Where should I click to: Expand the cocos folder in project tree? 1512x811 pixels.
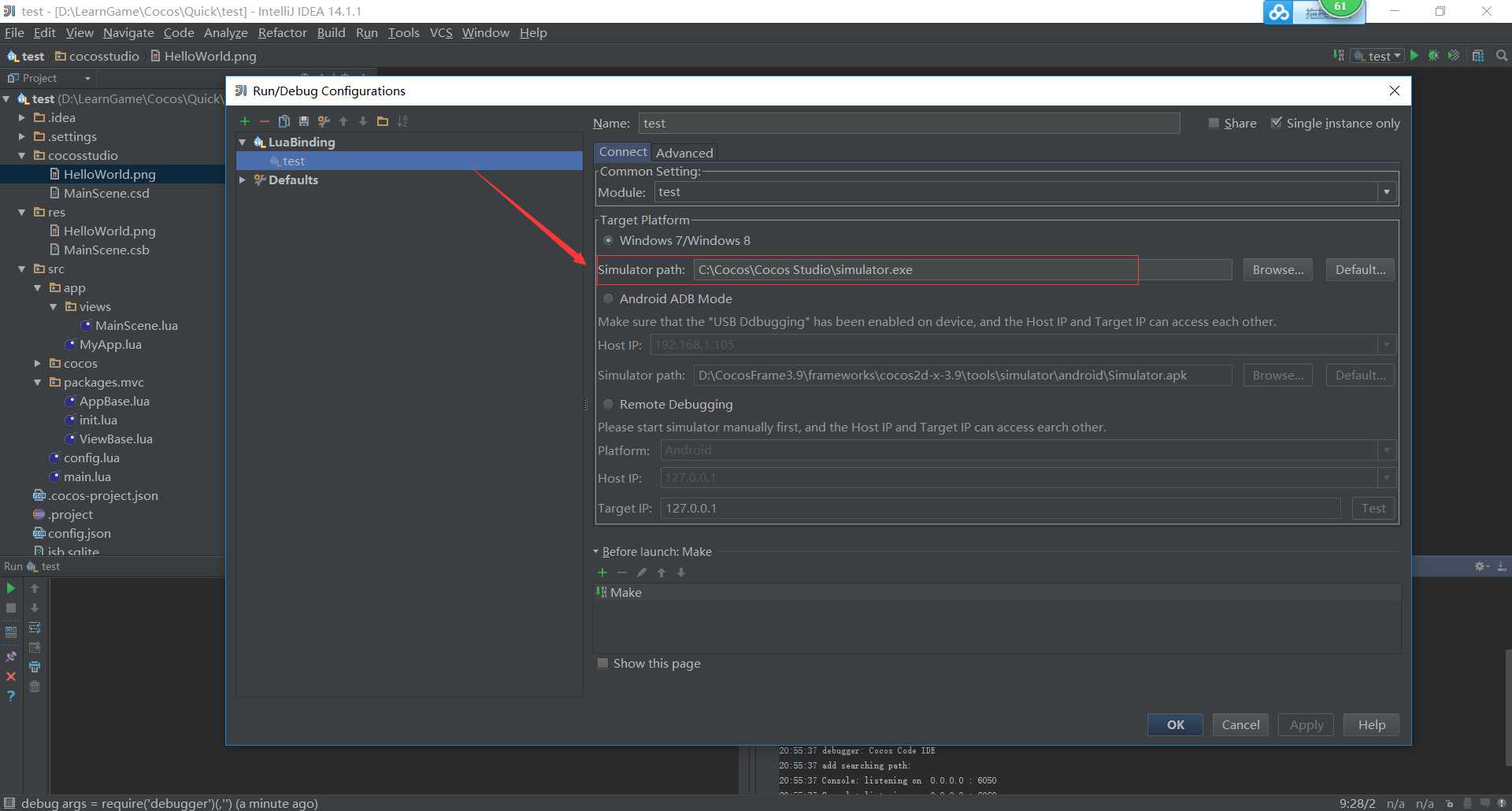click(38, 363)
